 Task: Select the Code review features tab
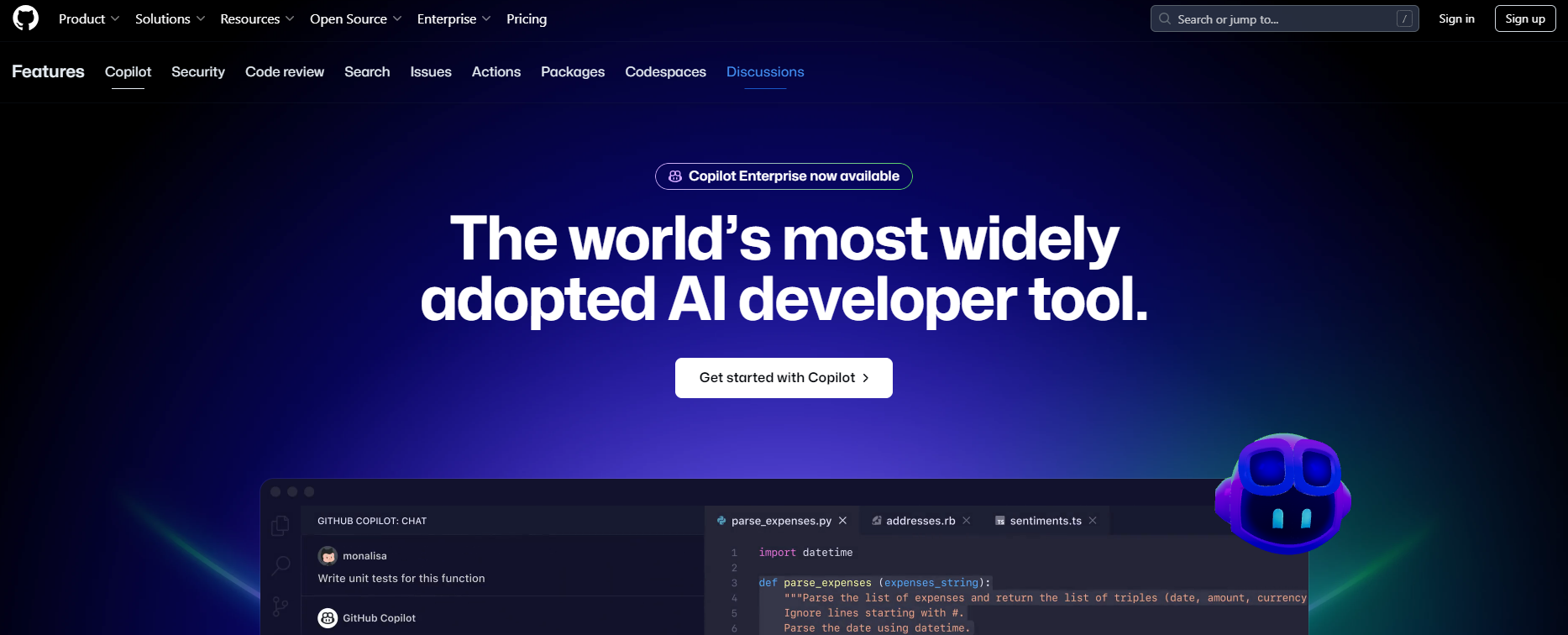285,72
